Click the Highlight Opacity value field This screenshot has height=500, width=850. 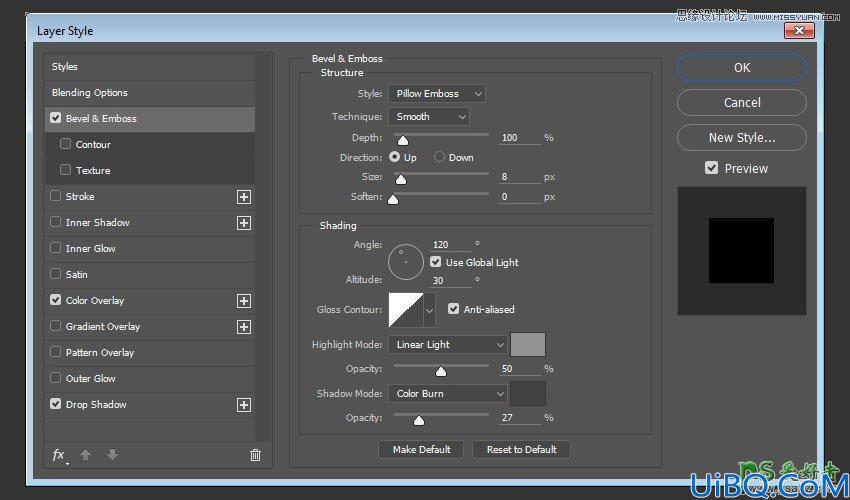(x=519, y=369)
